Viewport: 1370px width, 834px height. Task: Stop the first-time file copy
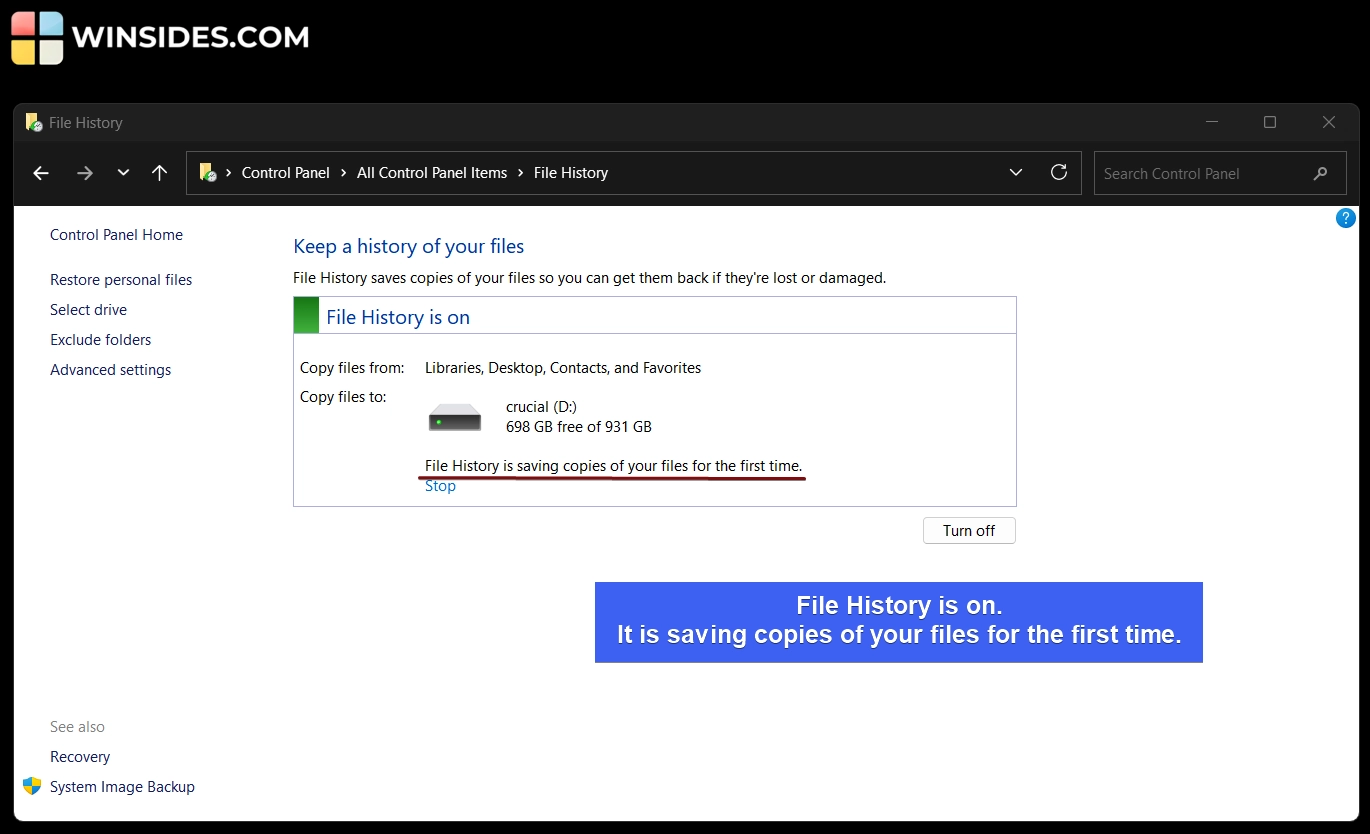(x=440, y=486)
